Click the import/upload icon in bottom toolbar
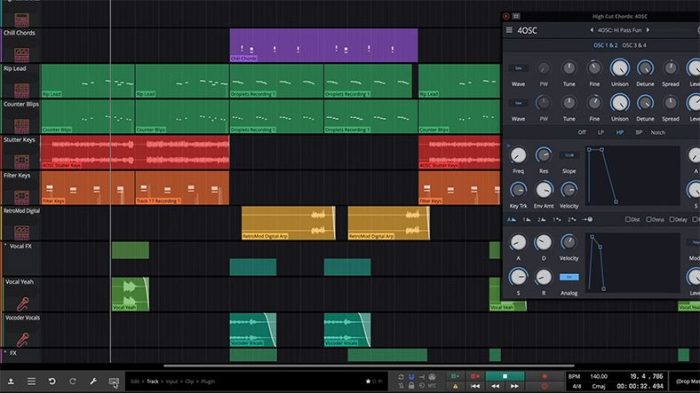Screen dimensions: 700x393 click(11, 381)
